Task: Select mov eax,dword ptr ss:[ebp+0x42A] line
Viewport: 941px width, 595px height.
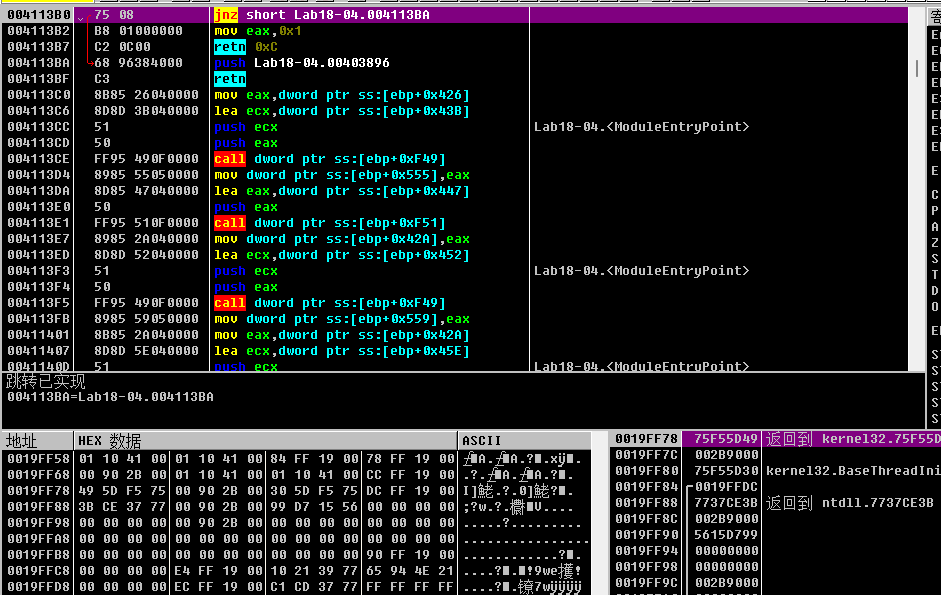Action: pos(341,335)
